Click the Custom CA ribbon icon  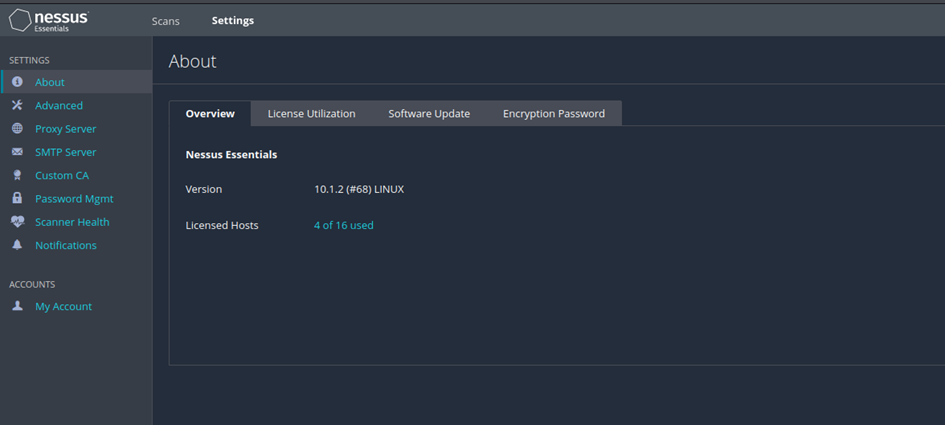click(17, 175)
